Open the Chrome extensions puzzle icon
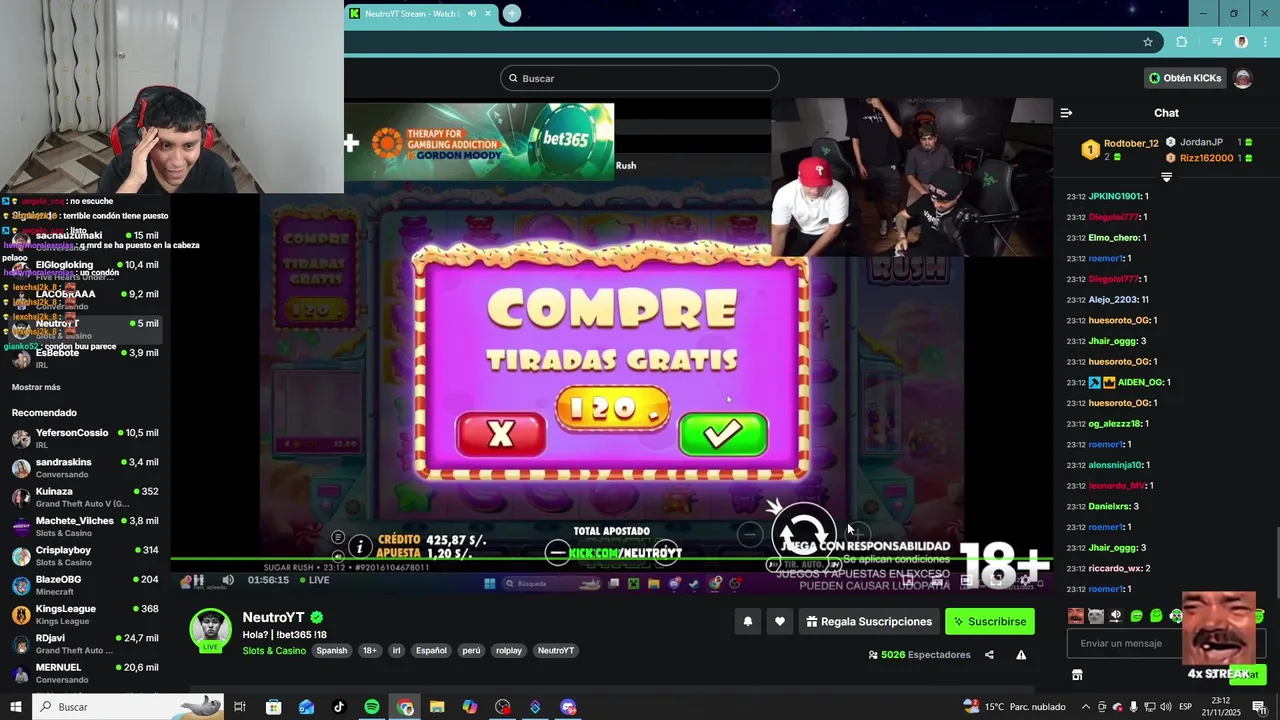This screenshot has height=720, width=1280. (x=1182, y=42)
